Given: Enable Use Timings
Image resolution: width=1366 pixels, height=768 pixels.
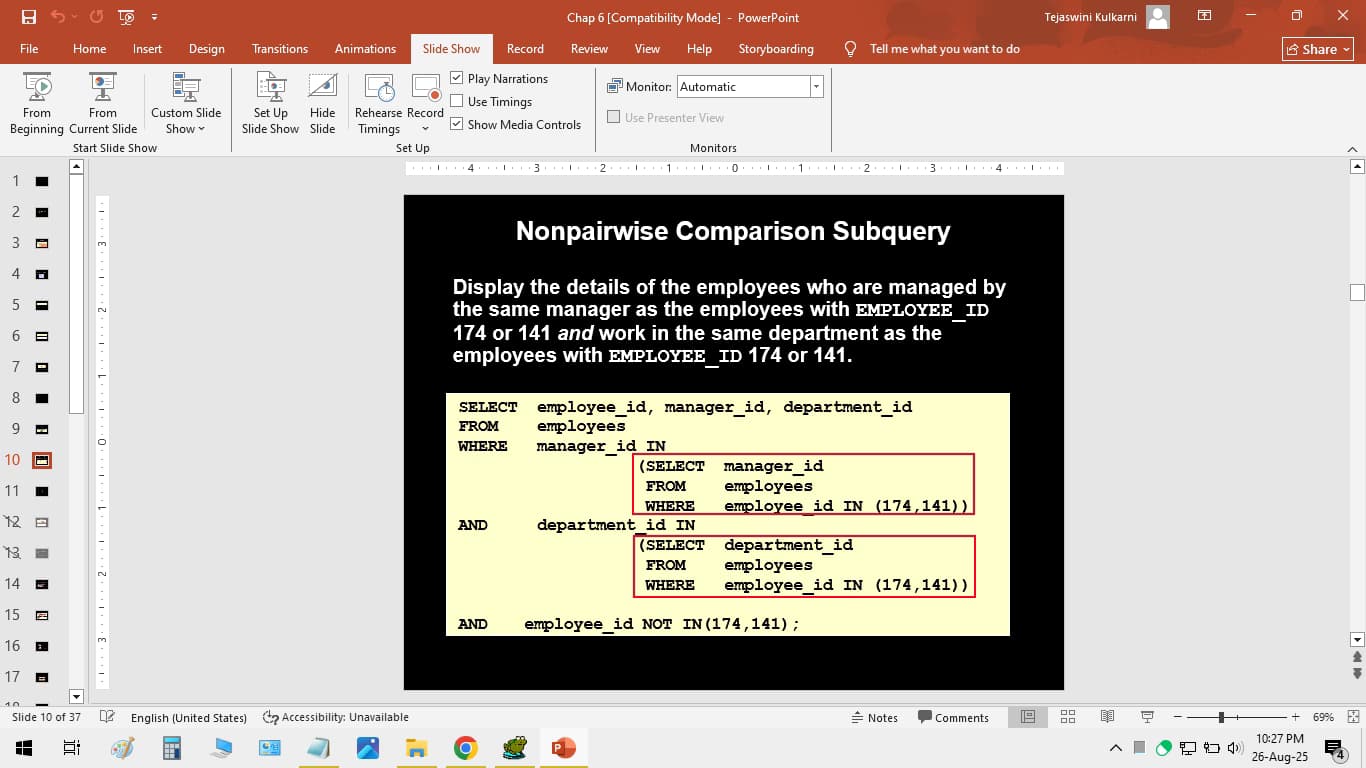Looking at the screenshot, I should (x=456, y=101).
